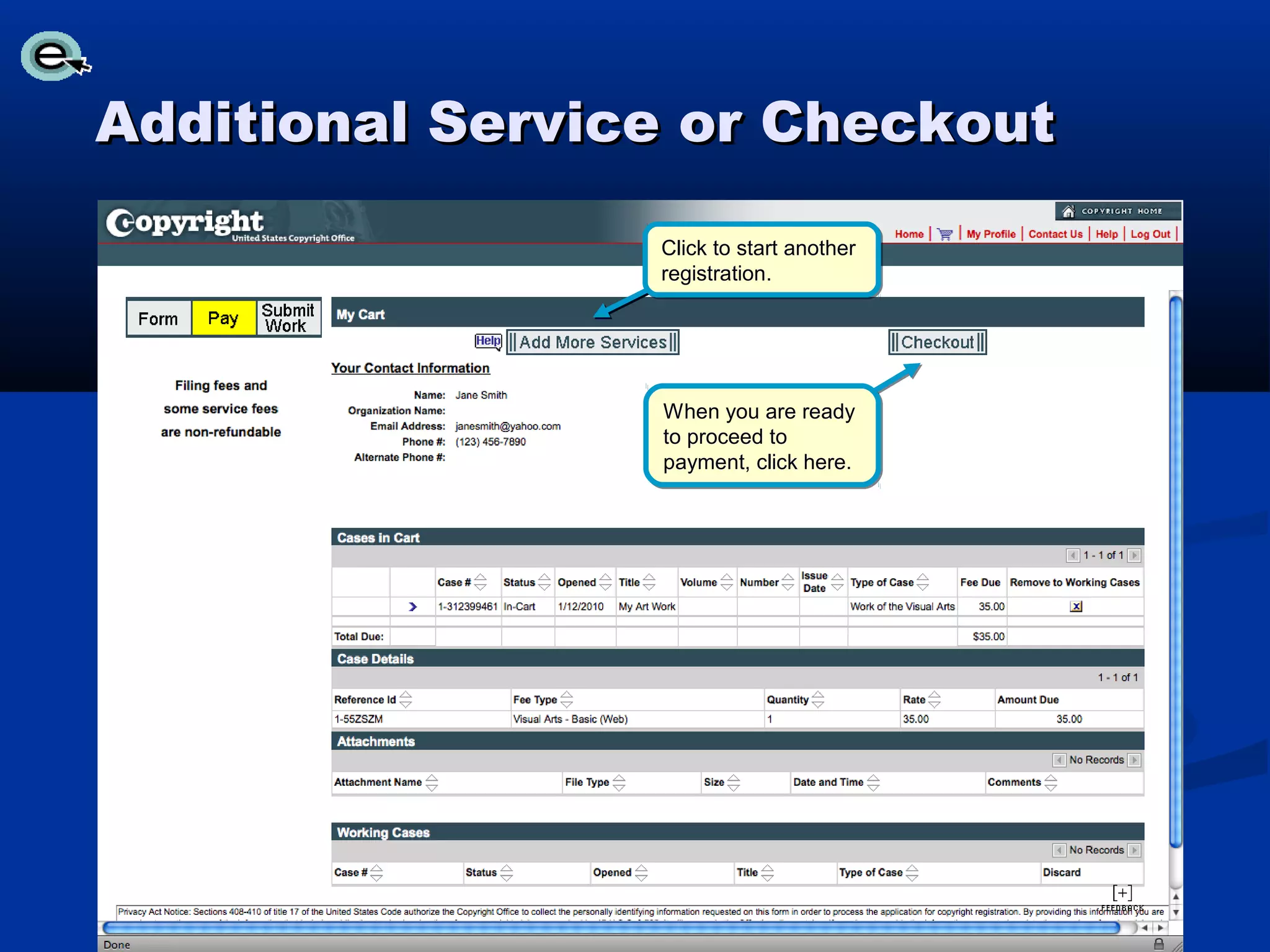Viewport: 1270px width, 952px height.
Task: Expand the row arrow for case 1-312399461
Action: [412, 607]
